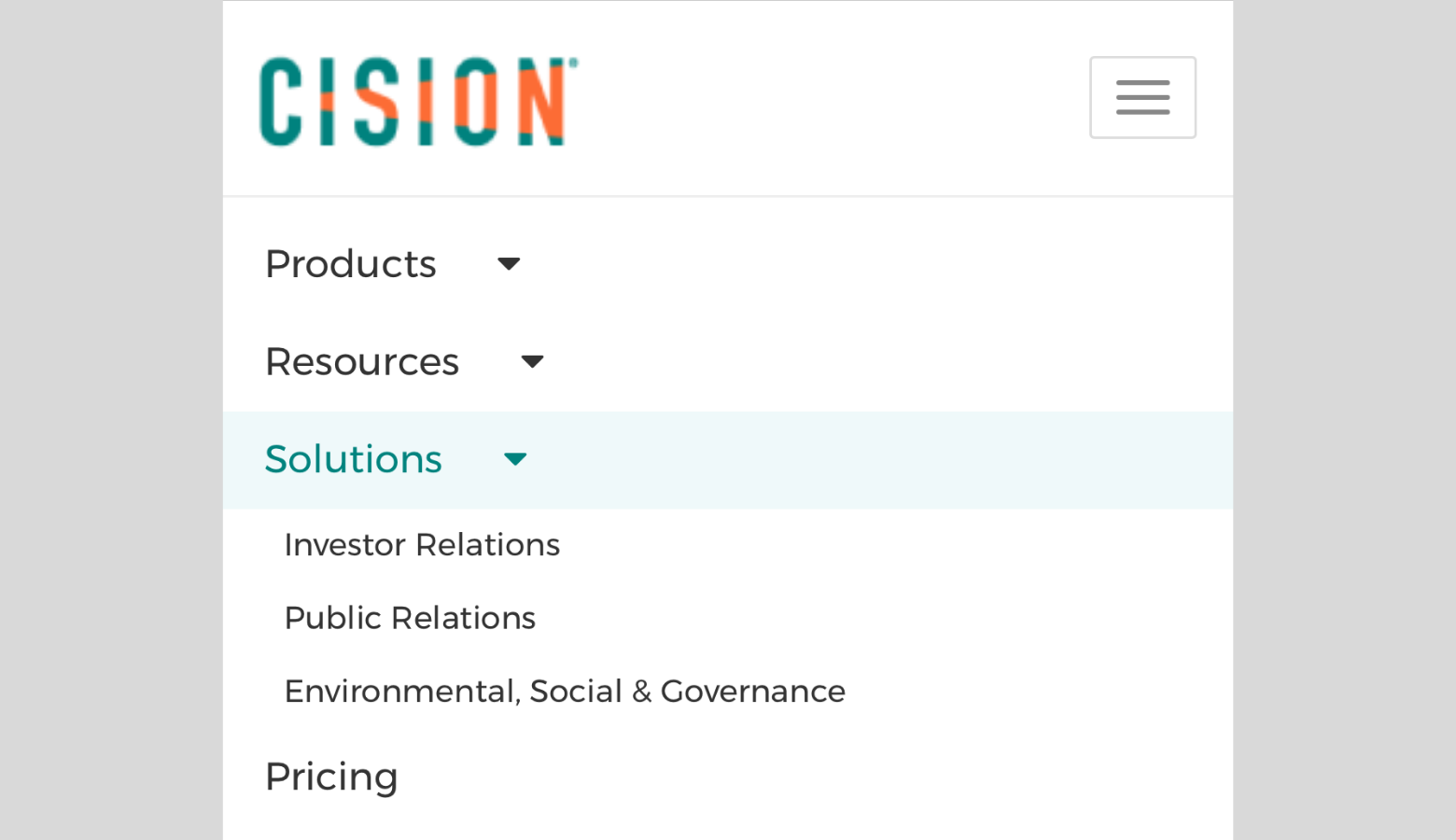Click the Products chevron arrow
Screen dimensions: 1456x840
[x=509, y=264]
